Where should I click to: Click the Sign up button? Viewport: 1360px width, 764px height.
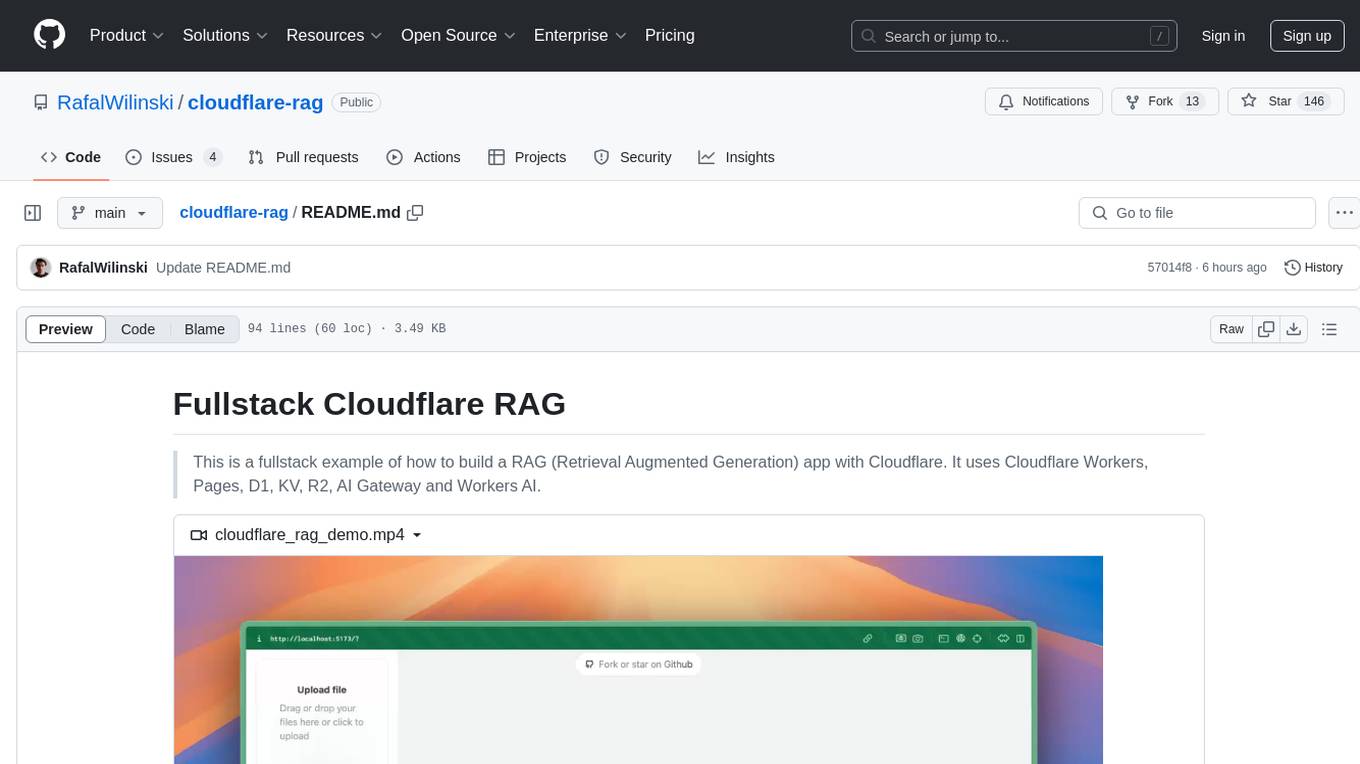click(1306, 36)
